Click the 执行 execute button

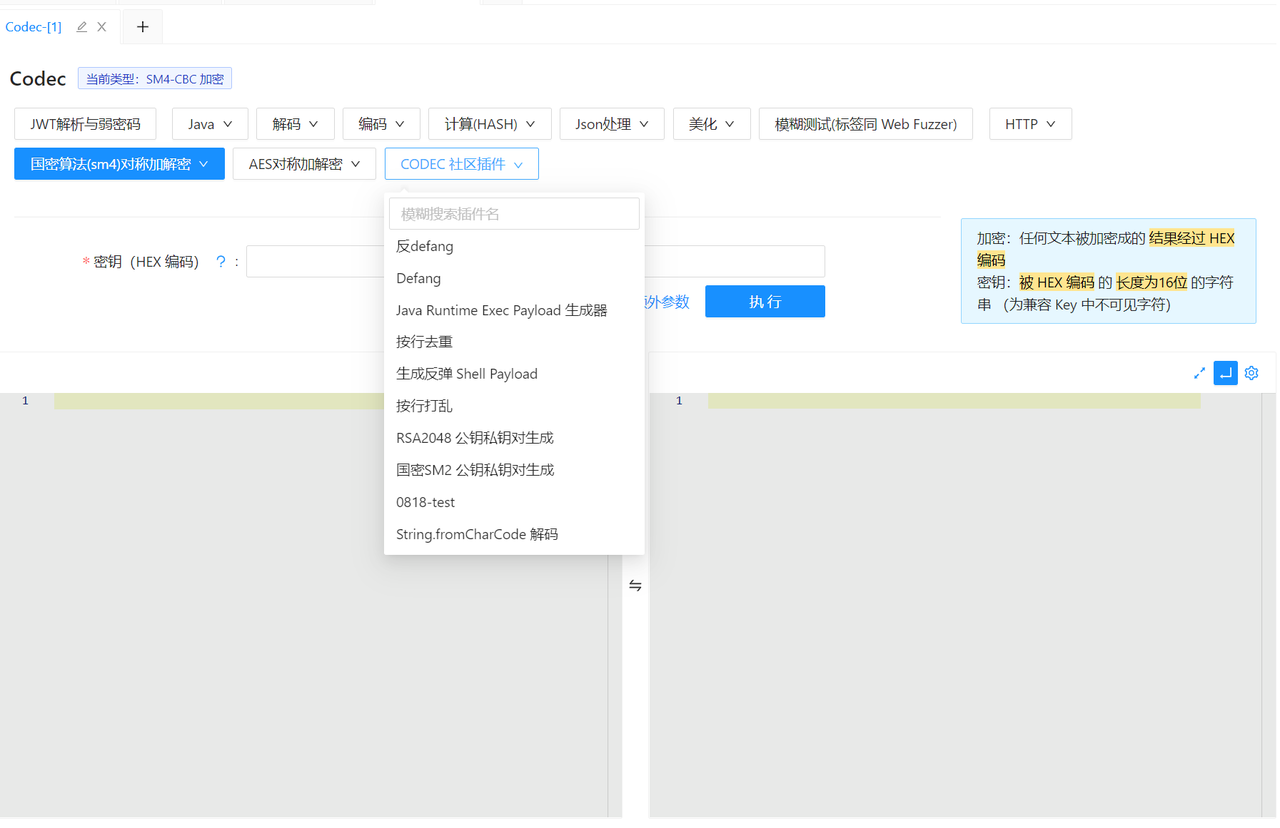click(x=765, y=302)
